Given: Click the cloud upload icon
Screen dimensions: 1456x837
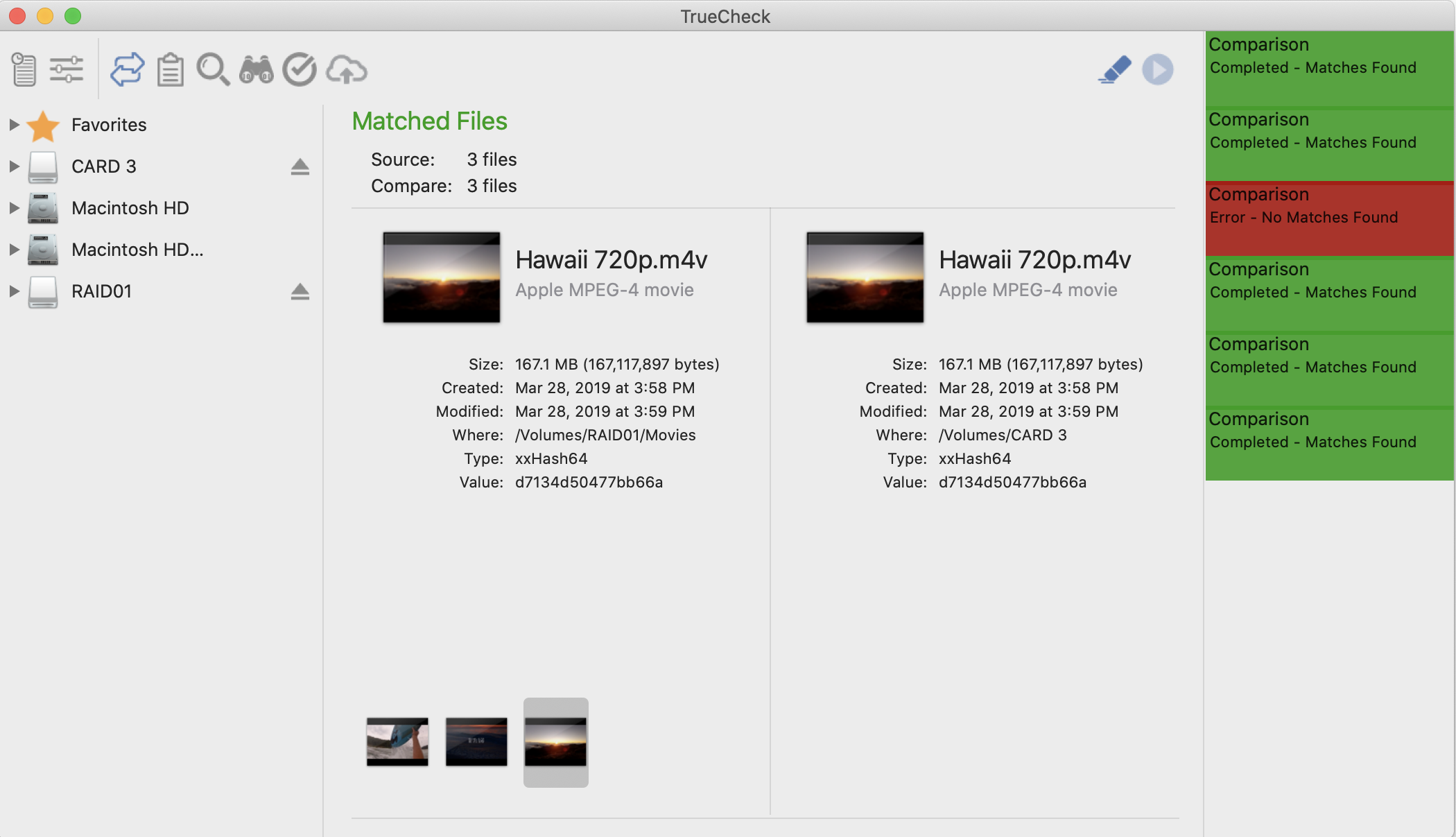Looking at the screenshot, I should (x=346, y=69).
